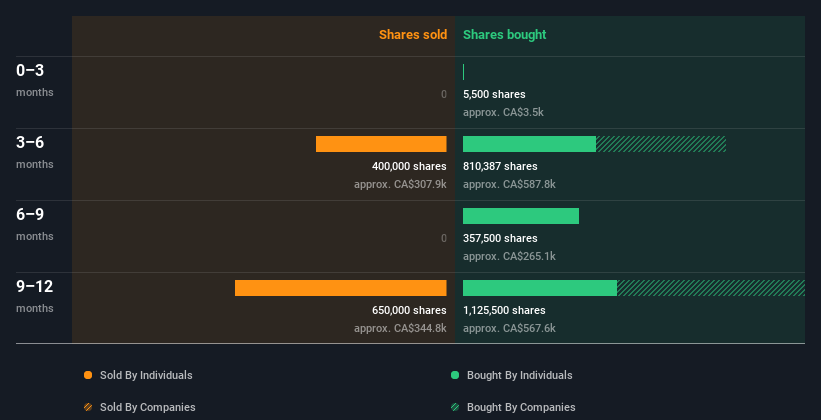
Task: Click the striped green bar for 3–6 months
Action: (x=661, y=144)
